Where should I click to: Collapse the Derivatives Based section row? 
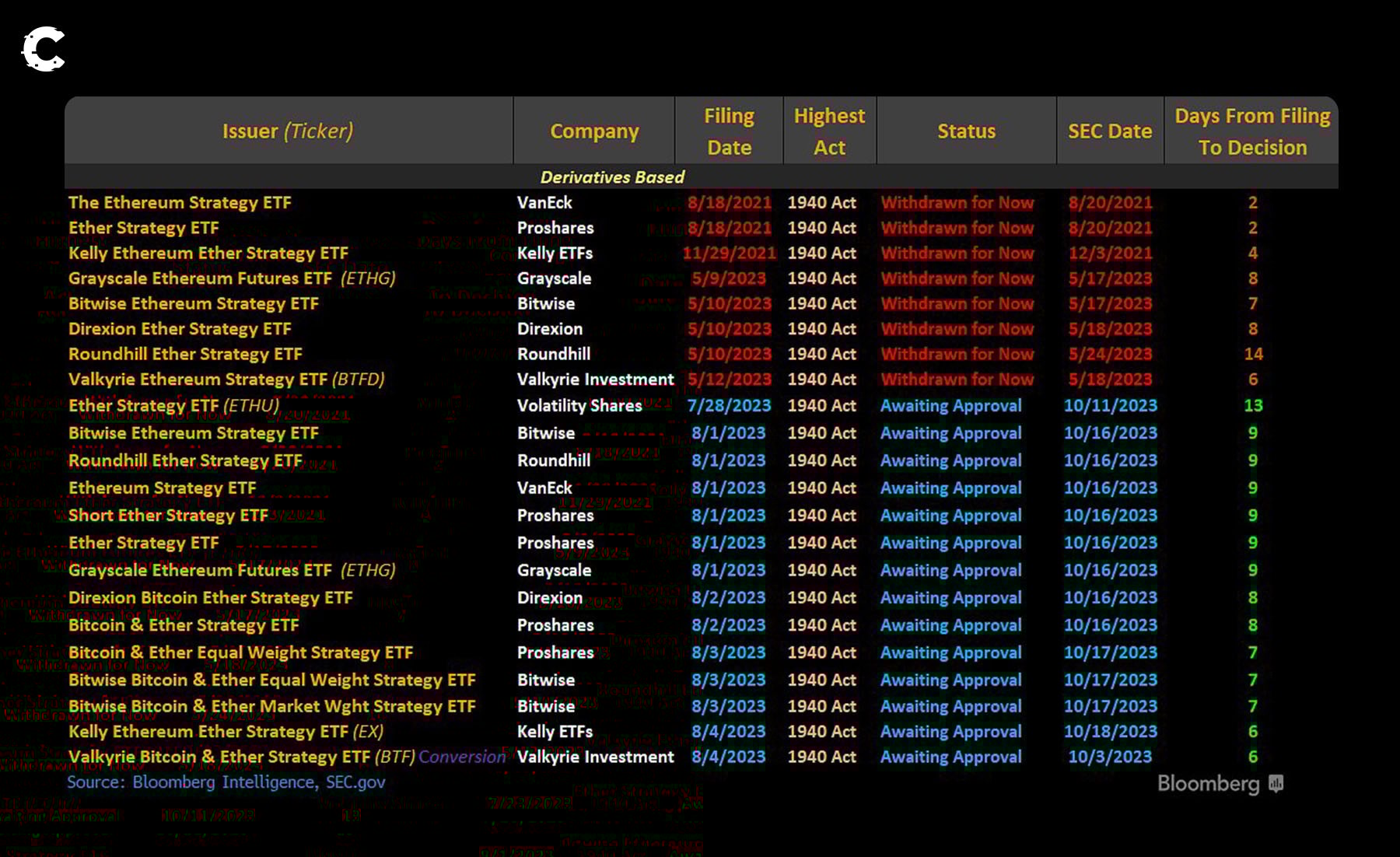[x=612, y=177]
